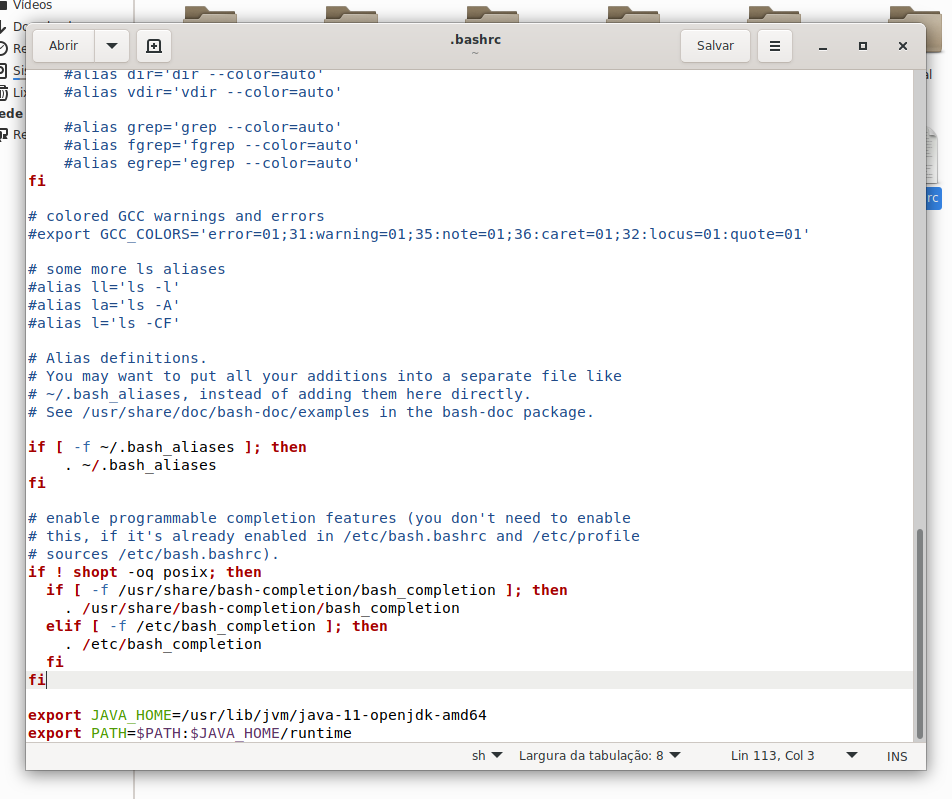Expand the recent files arrow beside Abrir

(111, 46)
